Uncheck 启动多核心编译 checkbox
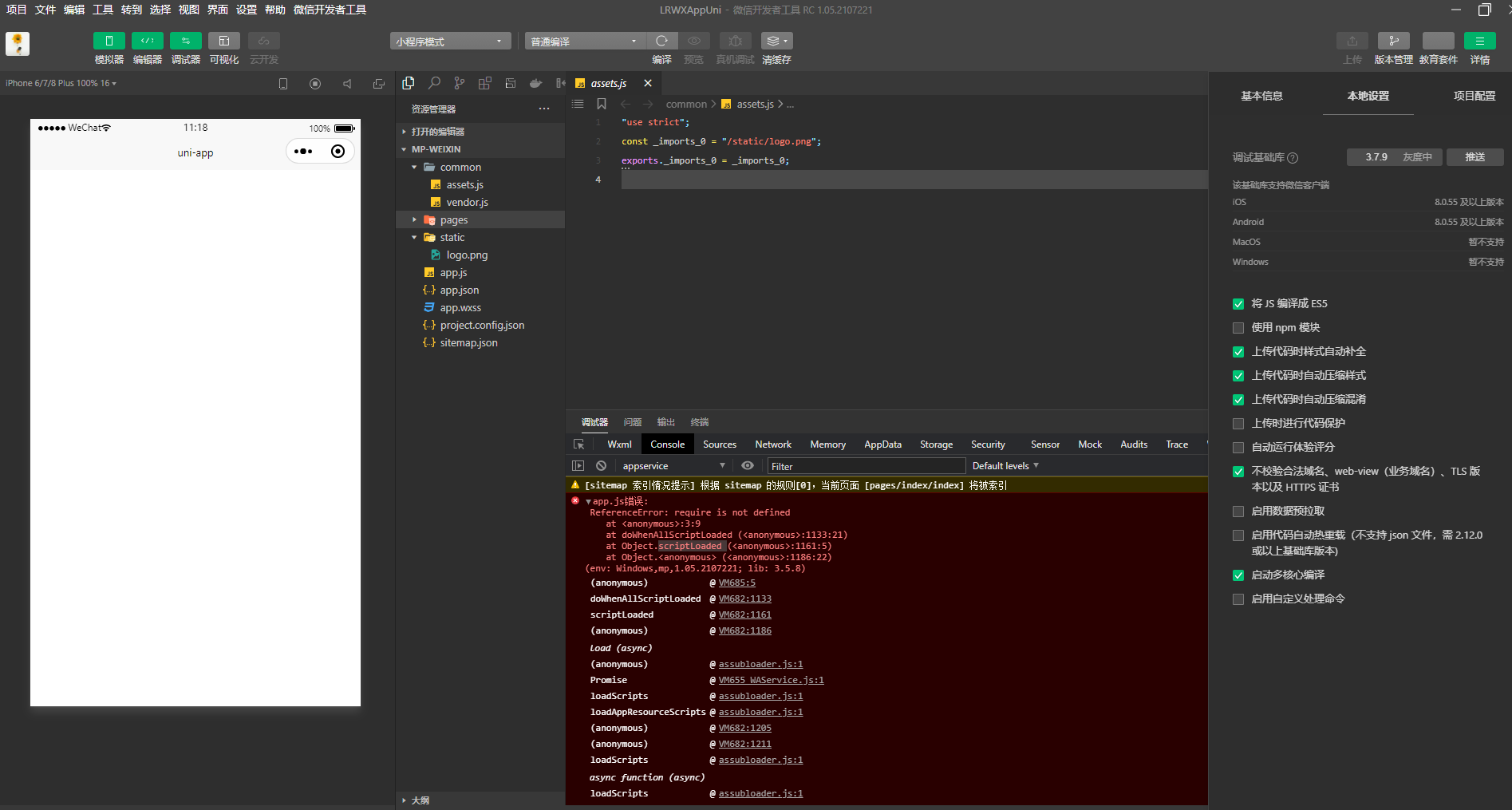This screenshot has height=810, width=1512. (x=1238, y=575)
